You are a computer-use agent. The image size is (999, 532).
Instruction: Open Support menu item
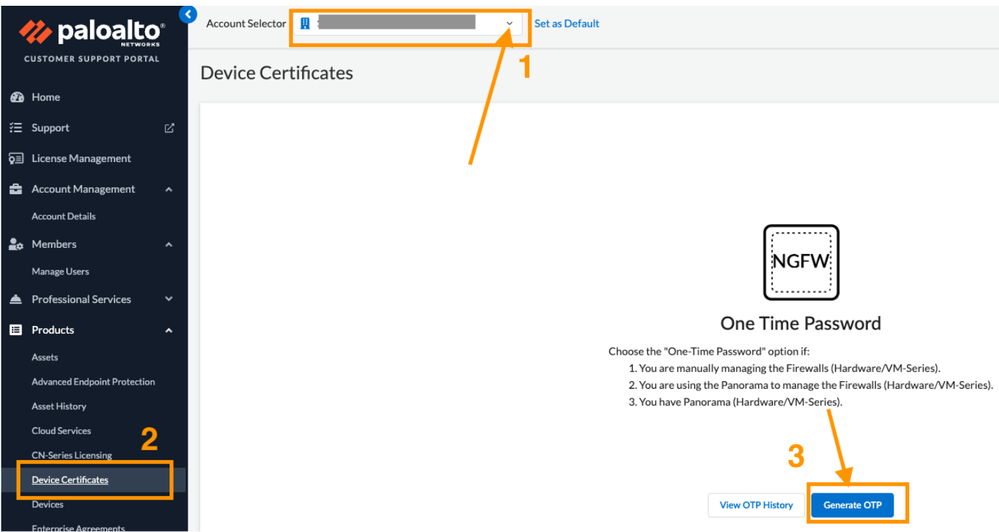(50, 128)
